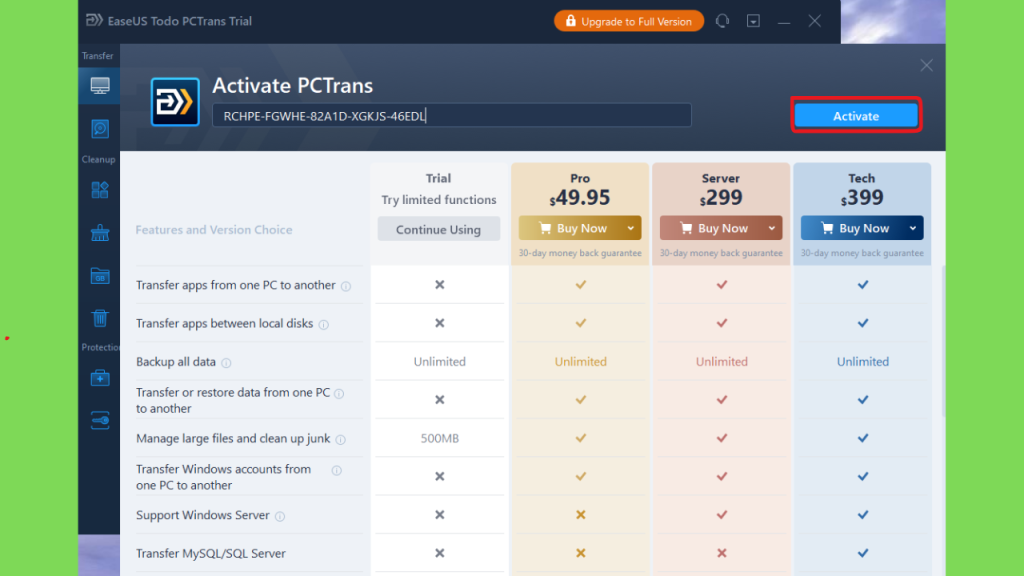The width and height of the screenshot is (1024, 576).
Task: Click the product key sidebar icon
Action: [100, 421]
